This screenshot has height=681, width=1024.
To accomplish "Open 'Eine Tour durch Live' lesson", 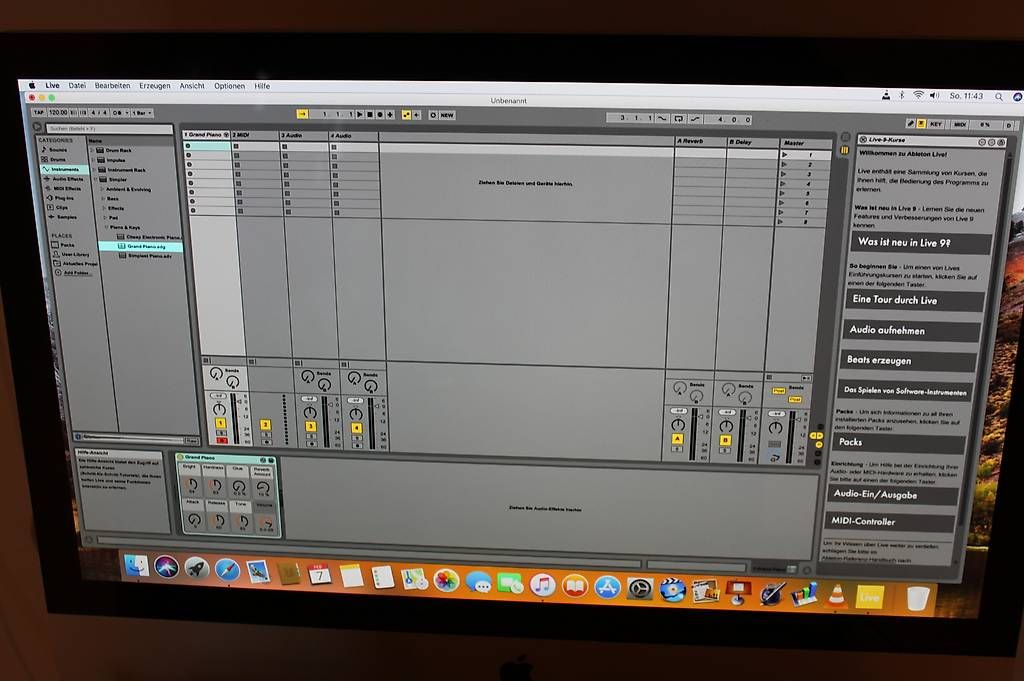I will [x=916, y=300].
